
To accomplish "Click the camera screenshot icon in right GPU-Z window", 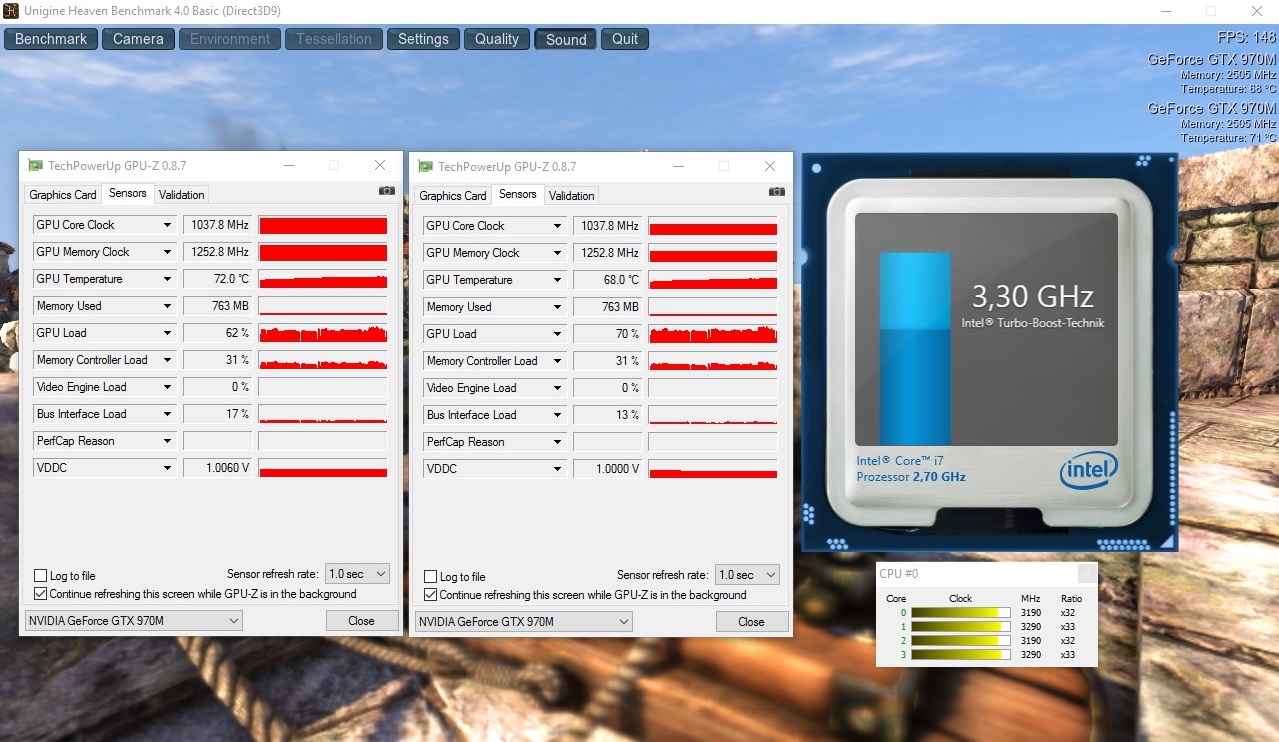I will pos(776,191).
